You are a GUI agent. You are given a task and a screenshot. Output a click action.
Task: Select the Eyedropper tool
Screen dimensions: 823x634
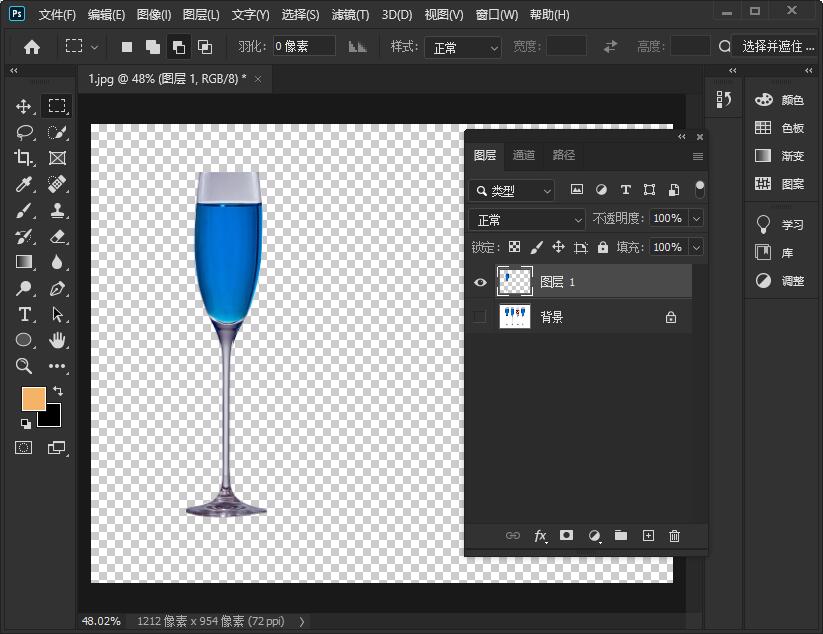[24, 184]
